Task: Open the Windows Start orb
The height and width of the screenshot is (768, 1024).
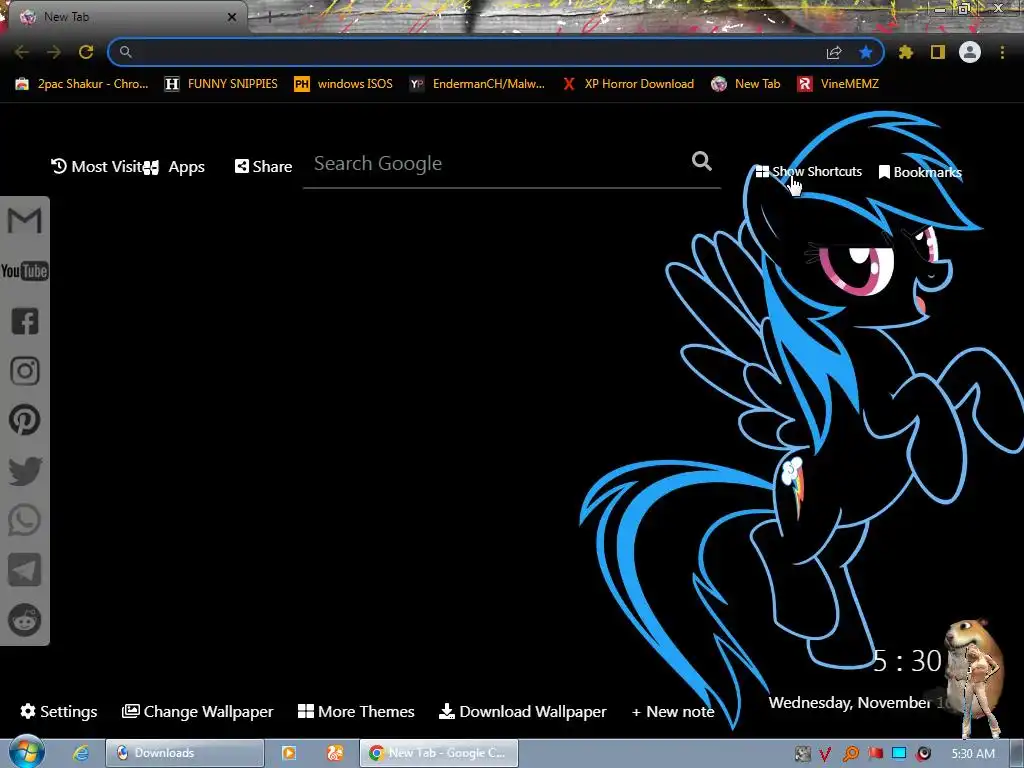Action: [26, 752]
